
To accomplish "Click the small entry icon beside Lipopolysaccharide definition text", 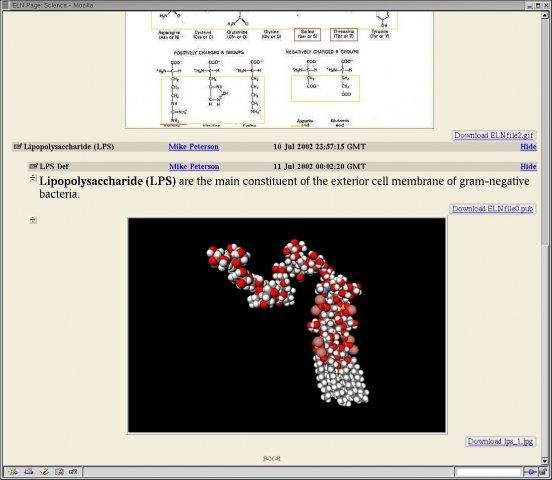I will [x=33, y=178].
